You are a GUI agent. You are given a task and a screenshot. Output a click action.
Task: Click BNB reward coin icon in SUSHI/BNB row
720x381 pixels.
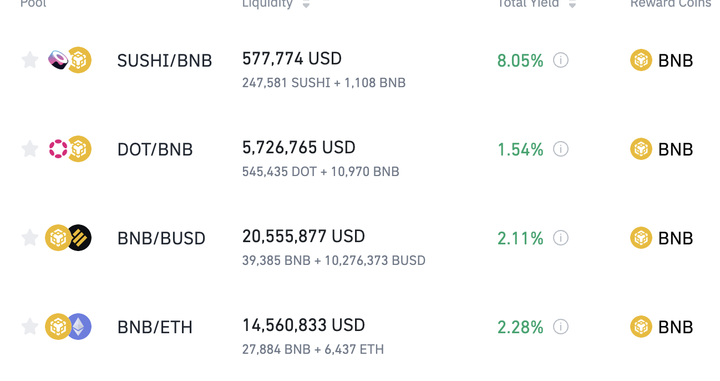click(x=641, y=60)
